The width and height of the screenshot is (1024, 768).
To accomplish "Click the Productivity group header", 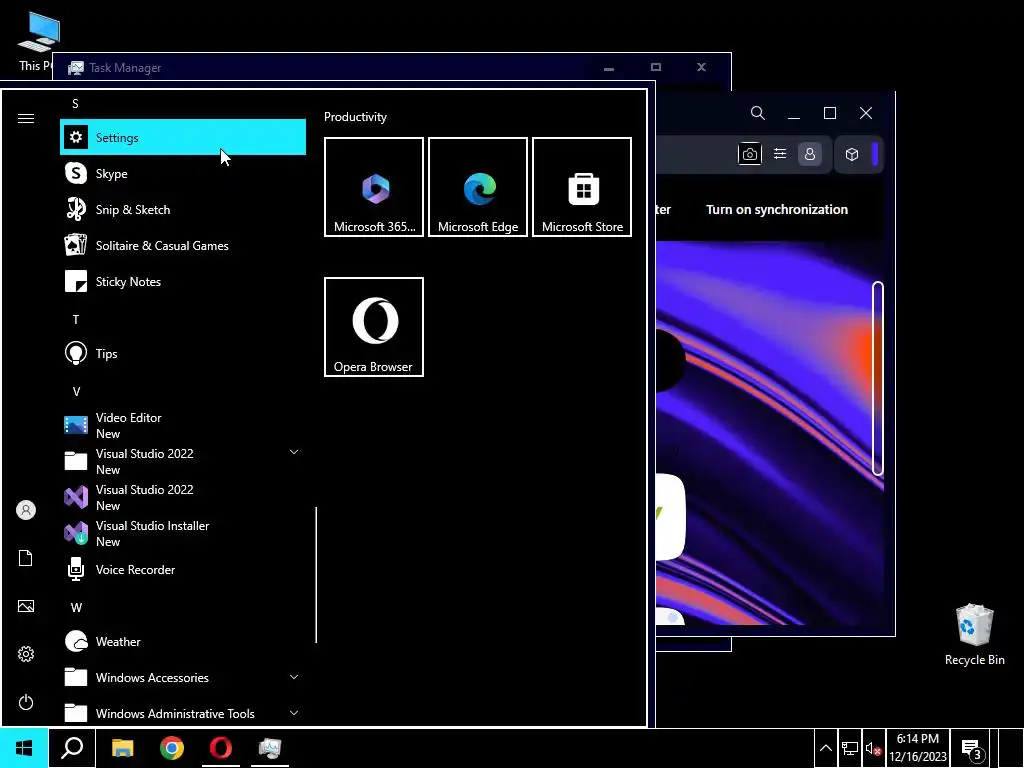I will tap(355, 117).
